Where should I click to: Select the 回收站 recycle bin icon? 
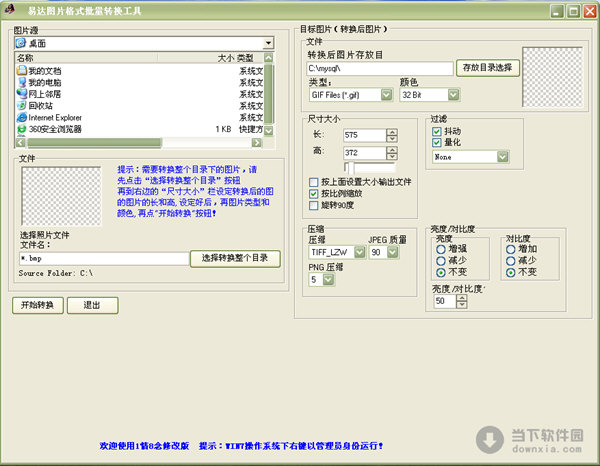tap(21, 106)
